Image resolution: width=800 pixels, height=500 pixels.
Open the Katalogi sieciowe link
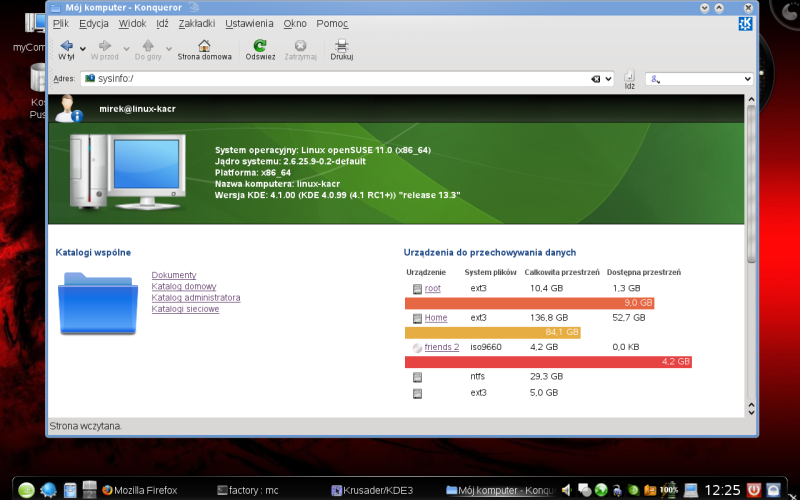coord(185,309)
